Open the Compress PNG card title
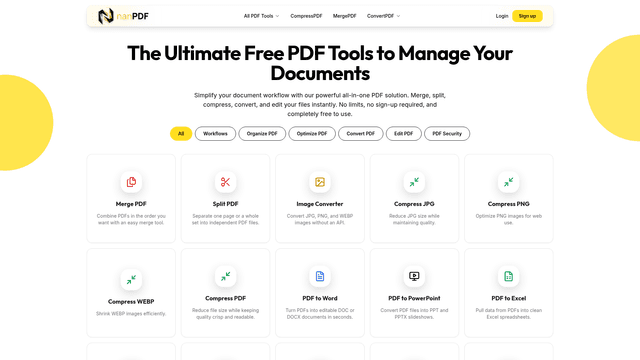The width and height of the screenshot is (640, 360). [x=509, y=204]
